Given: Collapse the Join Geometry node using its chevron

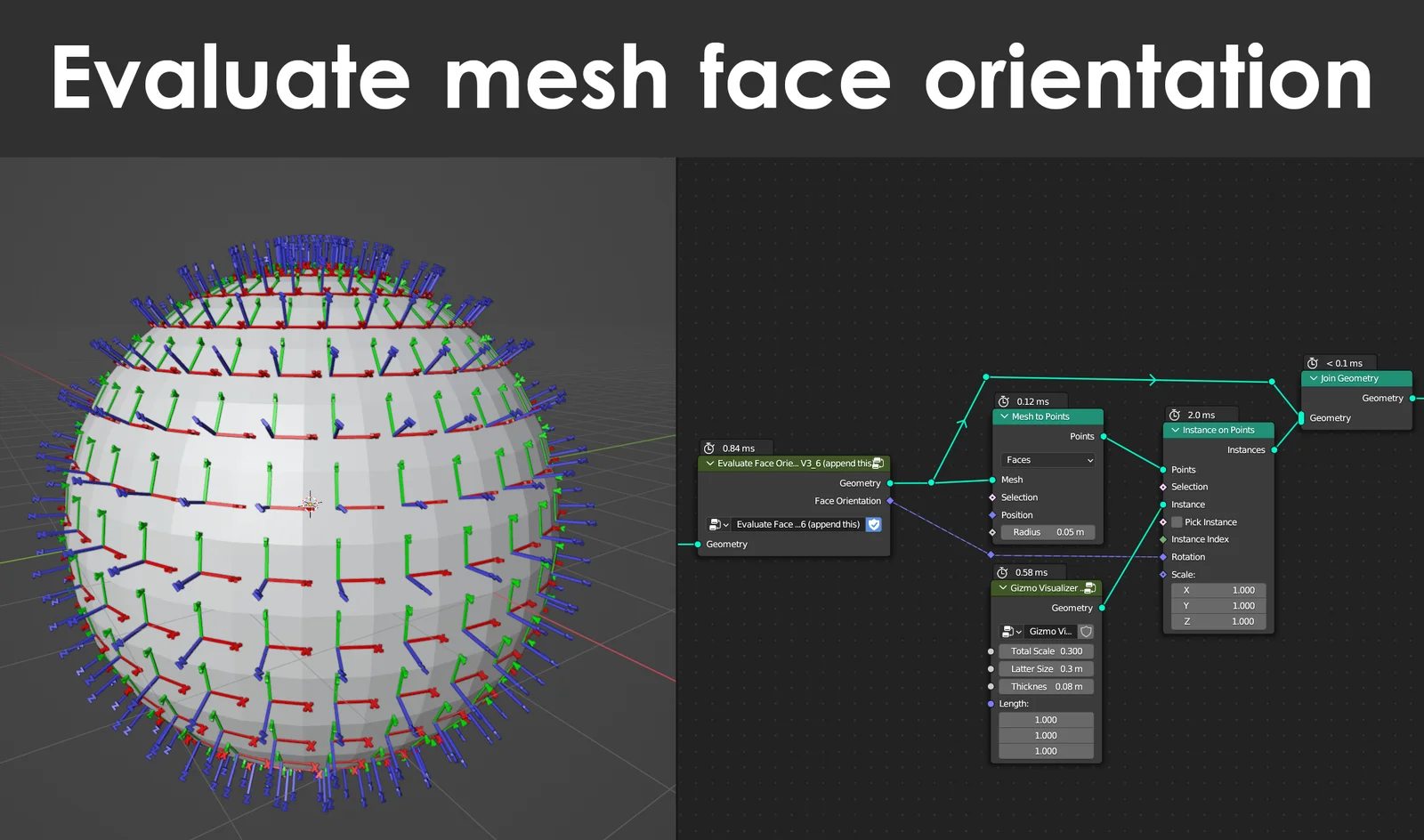Looking at the screenshot, I should (1313, 378).
